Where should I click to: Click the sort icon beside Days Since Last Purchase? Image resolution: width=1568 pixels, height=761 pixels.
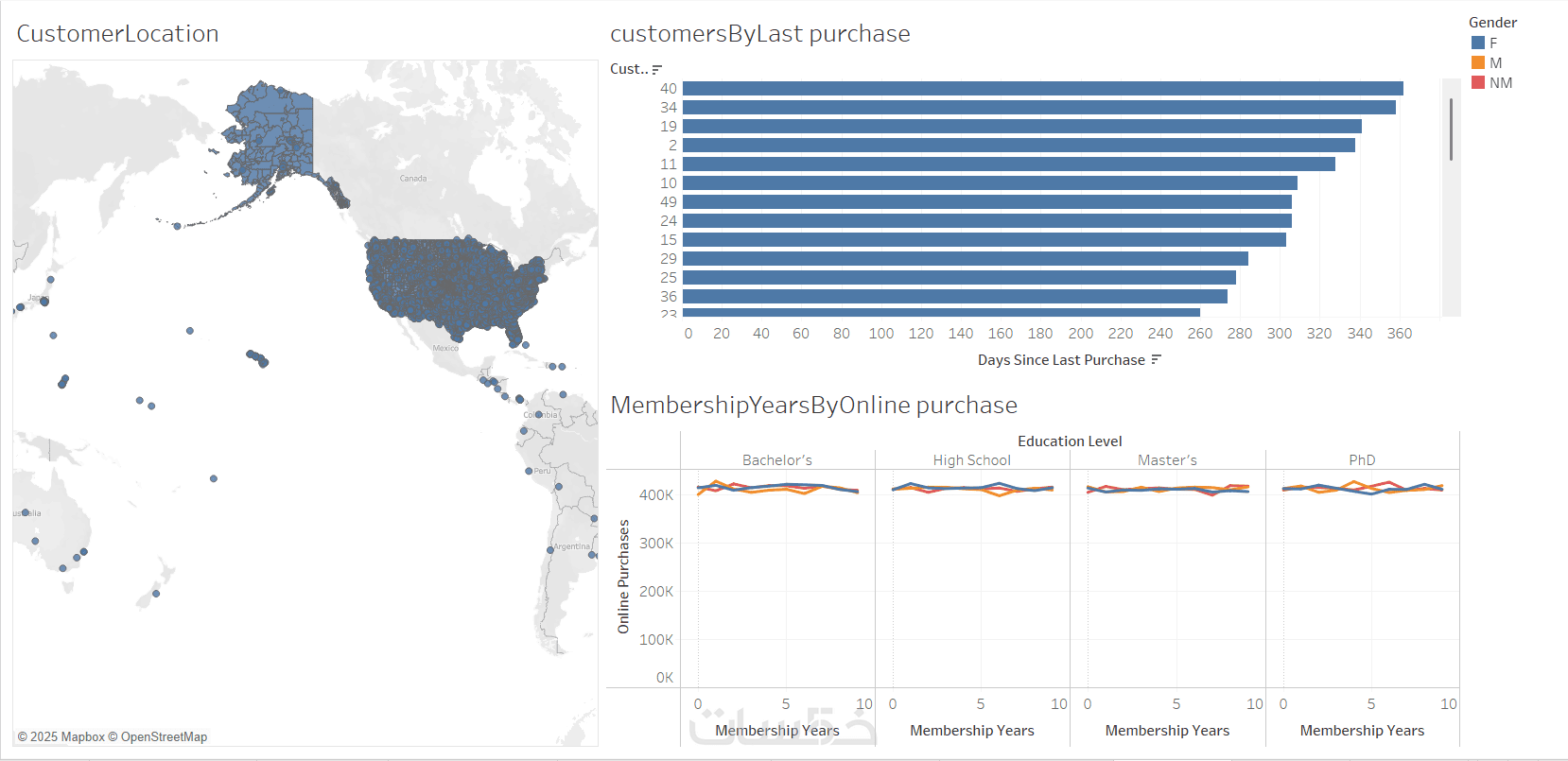(x=1156, y=360)
